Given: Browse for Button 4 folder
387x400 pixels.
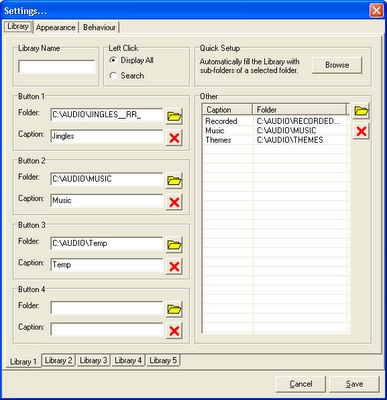Looking at the screenshot, I should pyautogui.click(x=174, y=309).
